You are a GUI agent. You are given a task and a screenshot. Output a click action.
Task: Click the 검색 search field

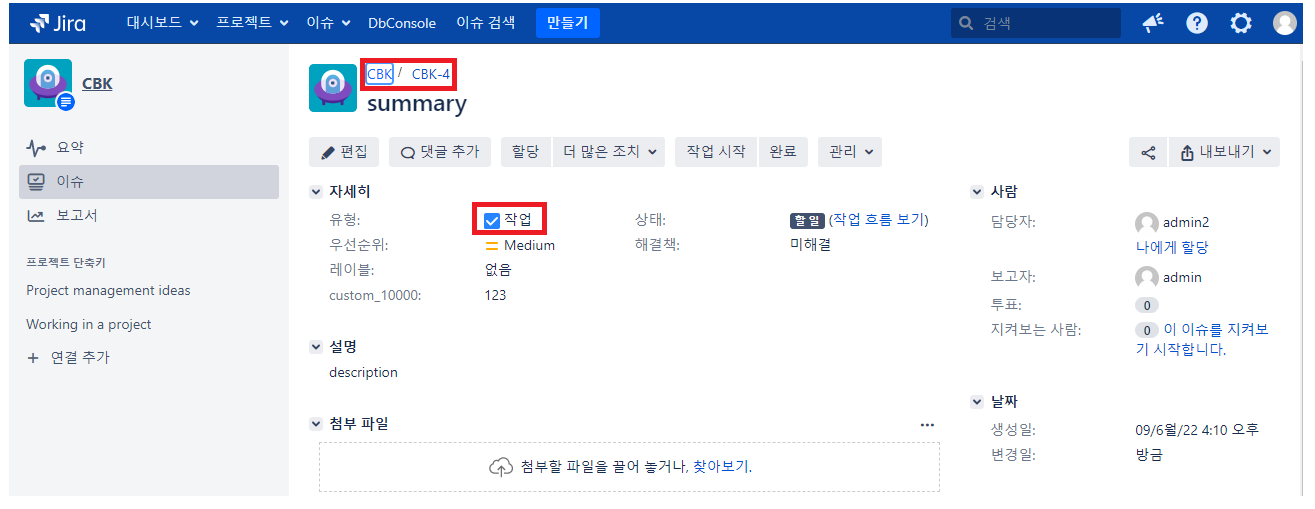coord(1035,23)
